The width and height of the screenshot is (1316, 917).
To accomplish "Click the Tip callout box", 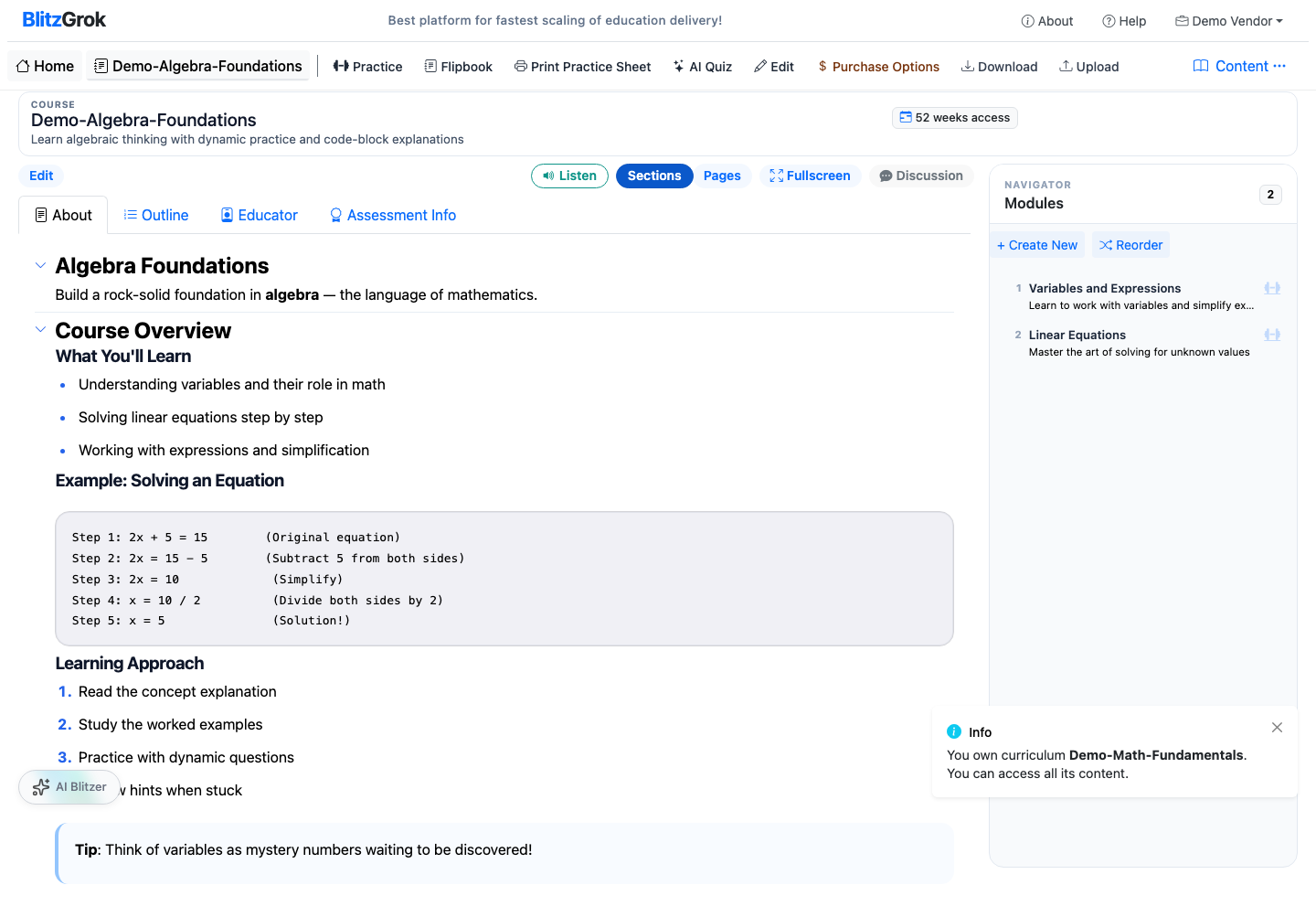I will [504, 853].
